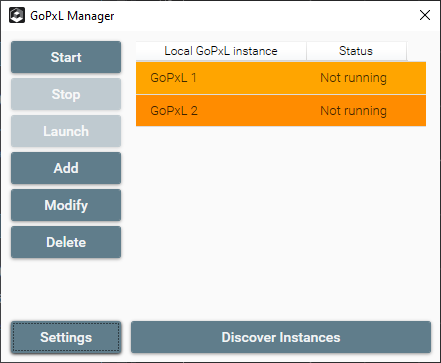The height and width of the screenshot is (363, 441).
Task: Click the GoPxL Manager title bar text
Action: [x=72, y=16]
